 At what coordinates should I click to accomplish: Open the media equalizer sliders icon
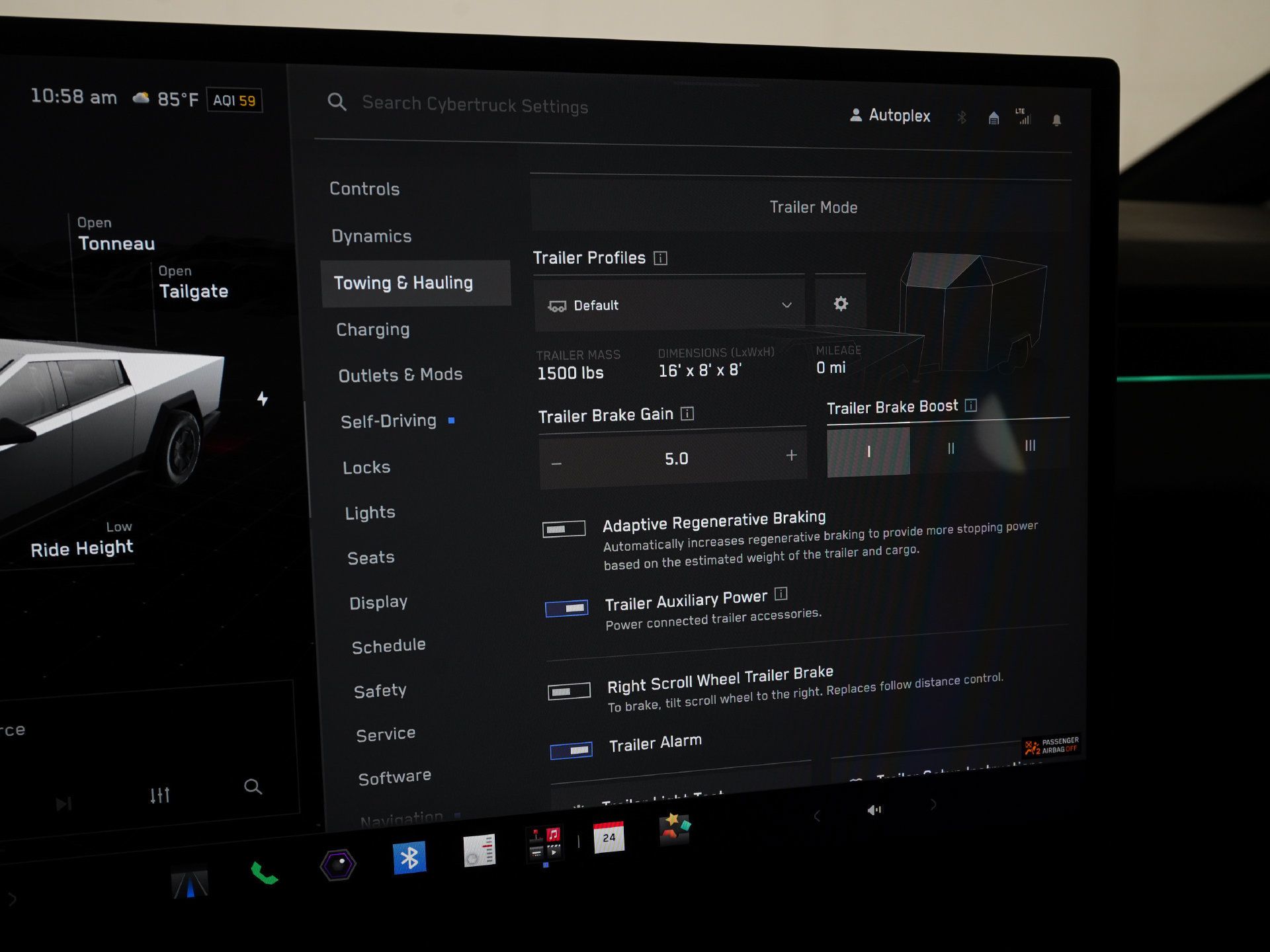(159, 795)
